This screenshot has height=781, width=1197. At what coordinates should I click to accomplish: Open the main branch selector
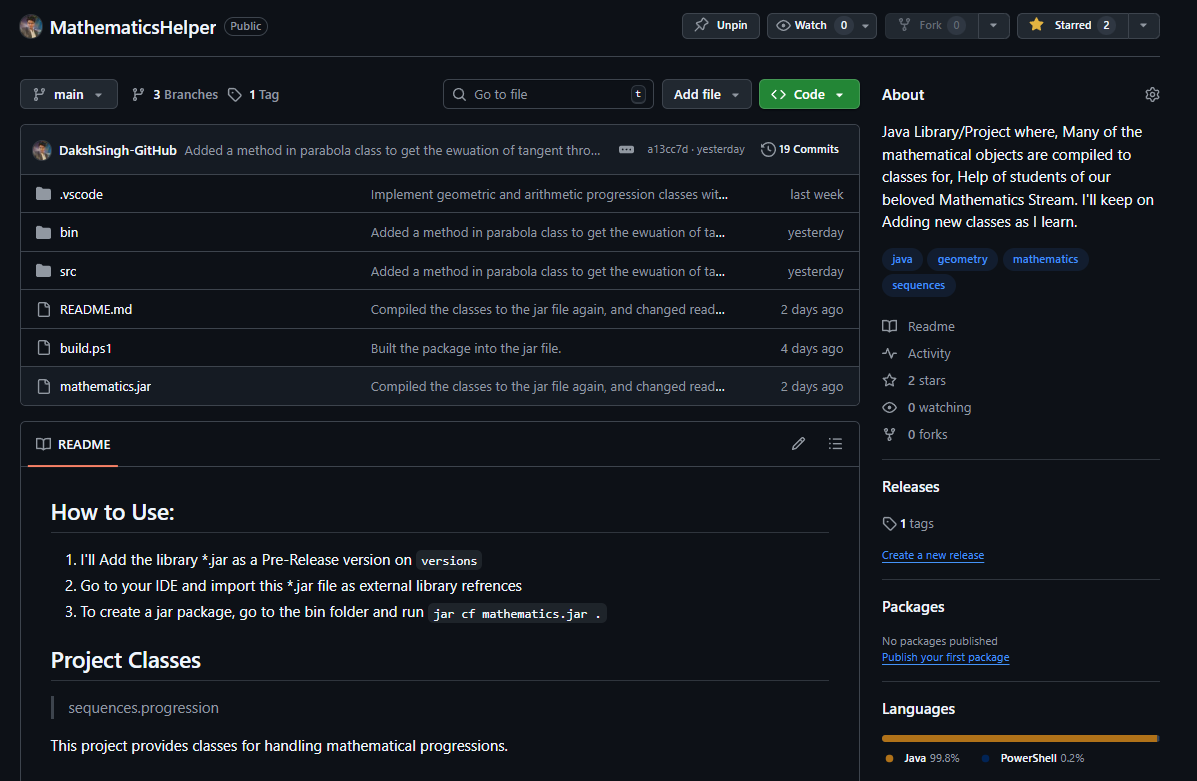[x=69, y=95]
